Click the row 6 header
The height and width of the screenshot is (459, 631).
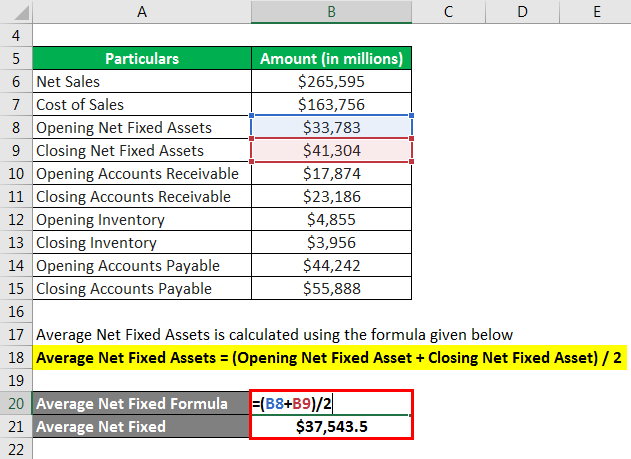[15, 81]
